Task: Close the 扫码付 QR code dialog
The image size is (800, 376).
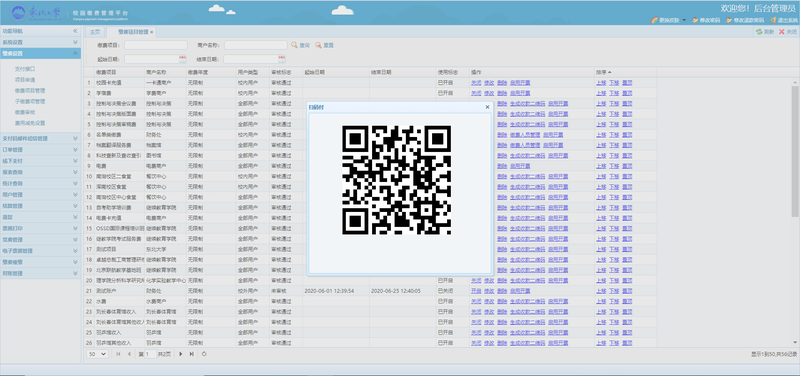Action: pos(487,107)
